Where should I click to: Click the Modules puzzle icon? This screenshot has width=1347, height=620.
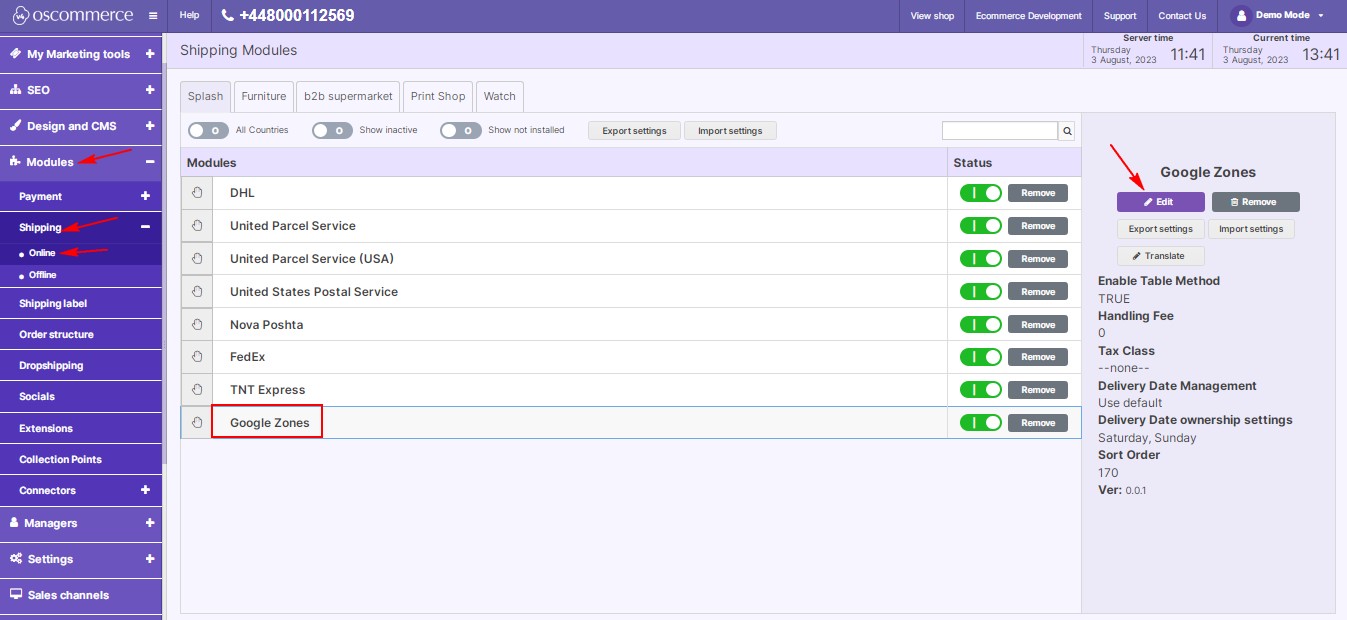[x=16, y=162]
